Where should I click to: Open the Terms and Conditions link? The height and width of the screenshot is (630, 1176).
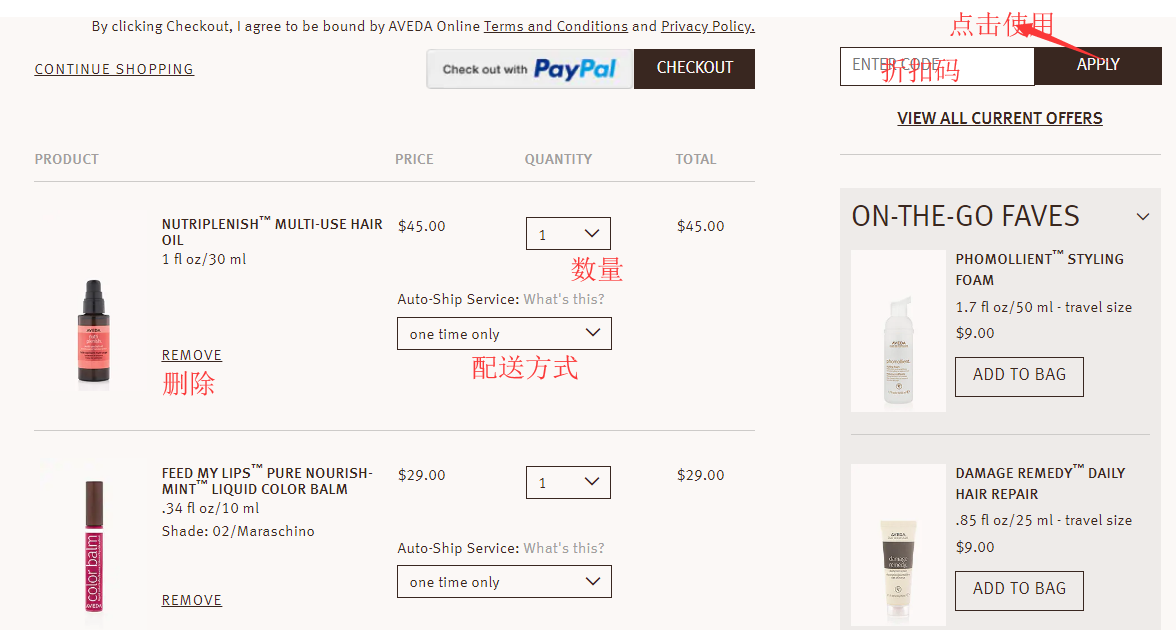(555, 27)
